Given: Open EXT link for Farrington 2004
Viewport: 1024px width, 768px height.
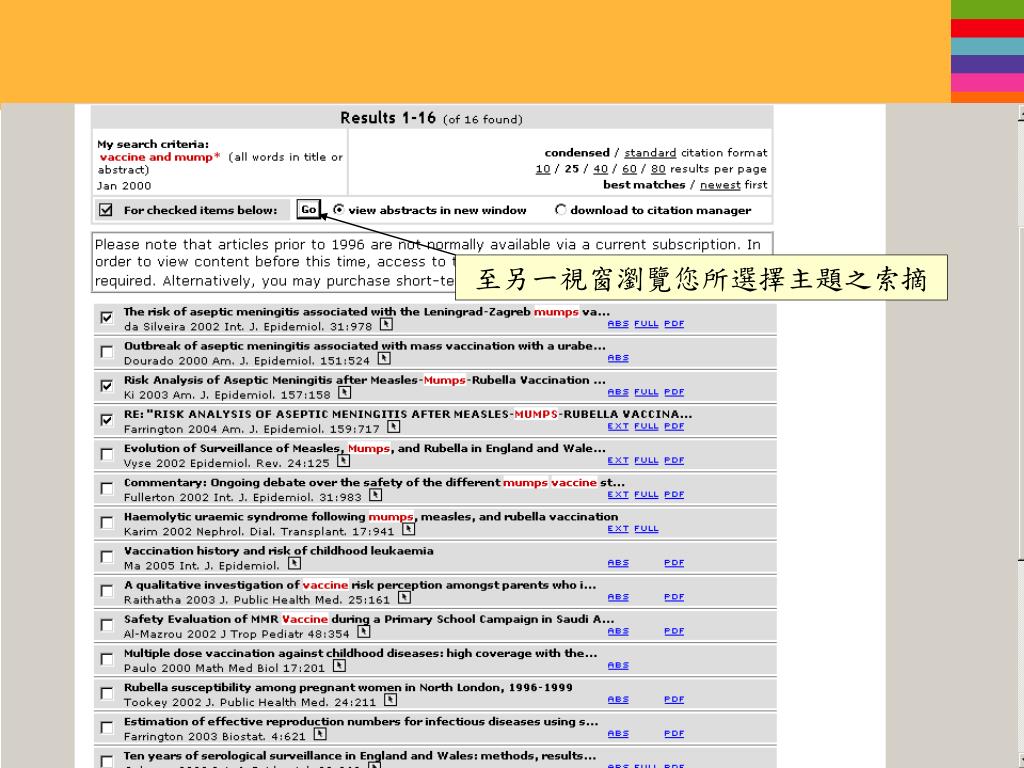Looking at the screenshot, I should click(618, 426).
